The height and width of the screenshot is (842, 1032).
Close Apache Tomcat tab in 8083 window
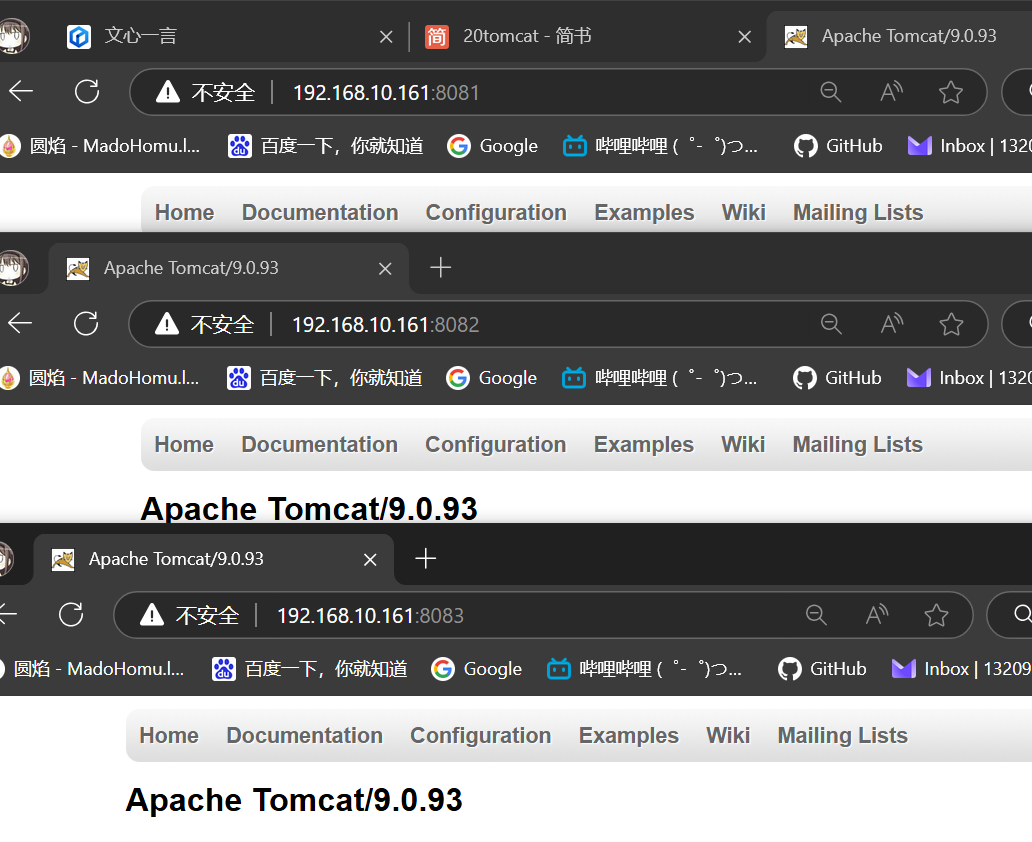pos(370,560)
